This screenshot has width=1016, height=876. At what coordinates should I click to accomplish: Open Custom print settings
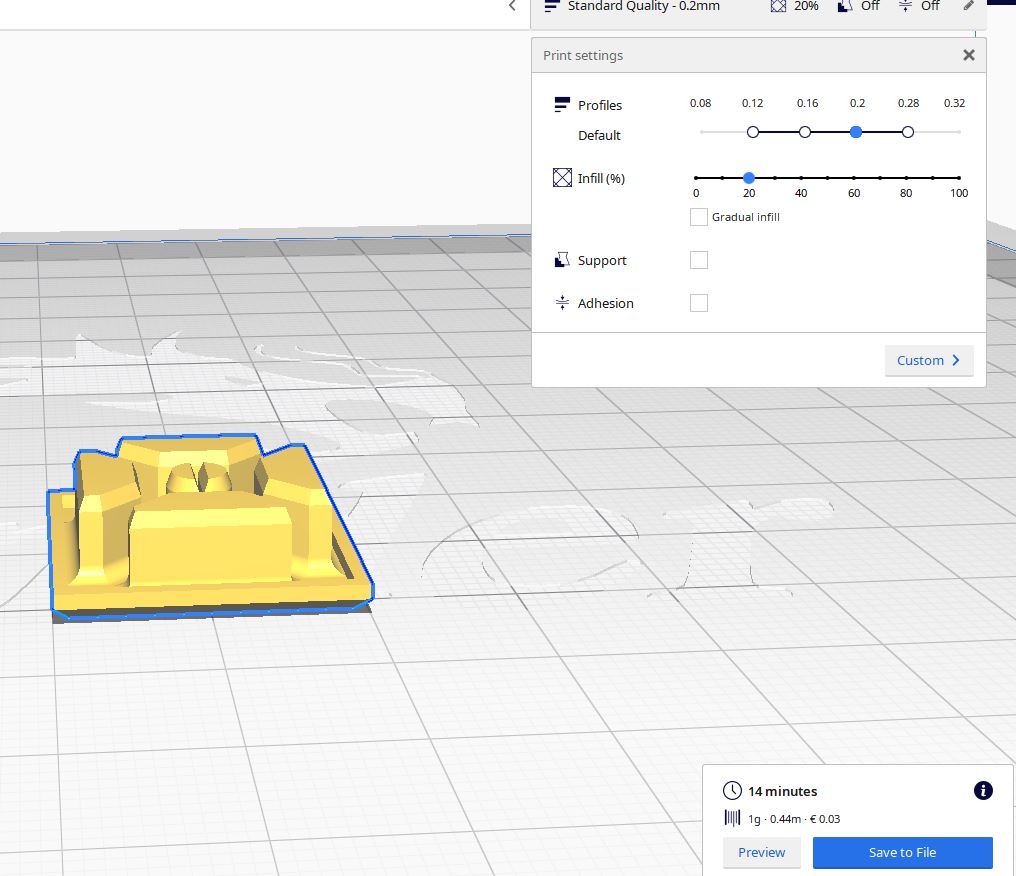click(x=929, y=360)
